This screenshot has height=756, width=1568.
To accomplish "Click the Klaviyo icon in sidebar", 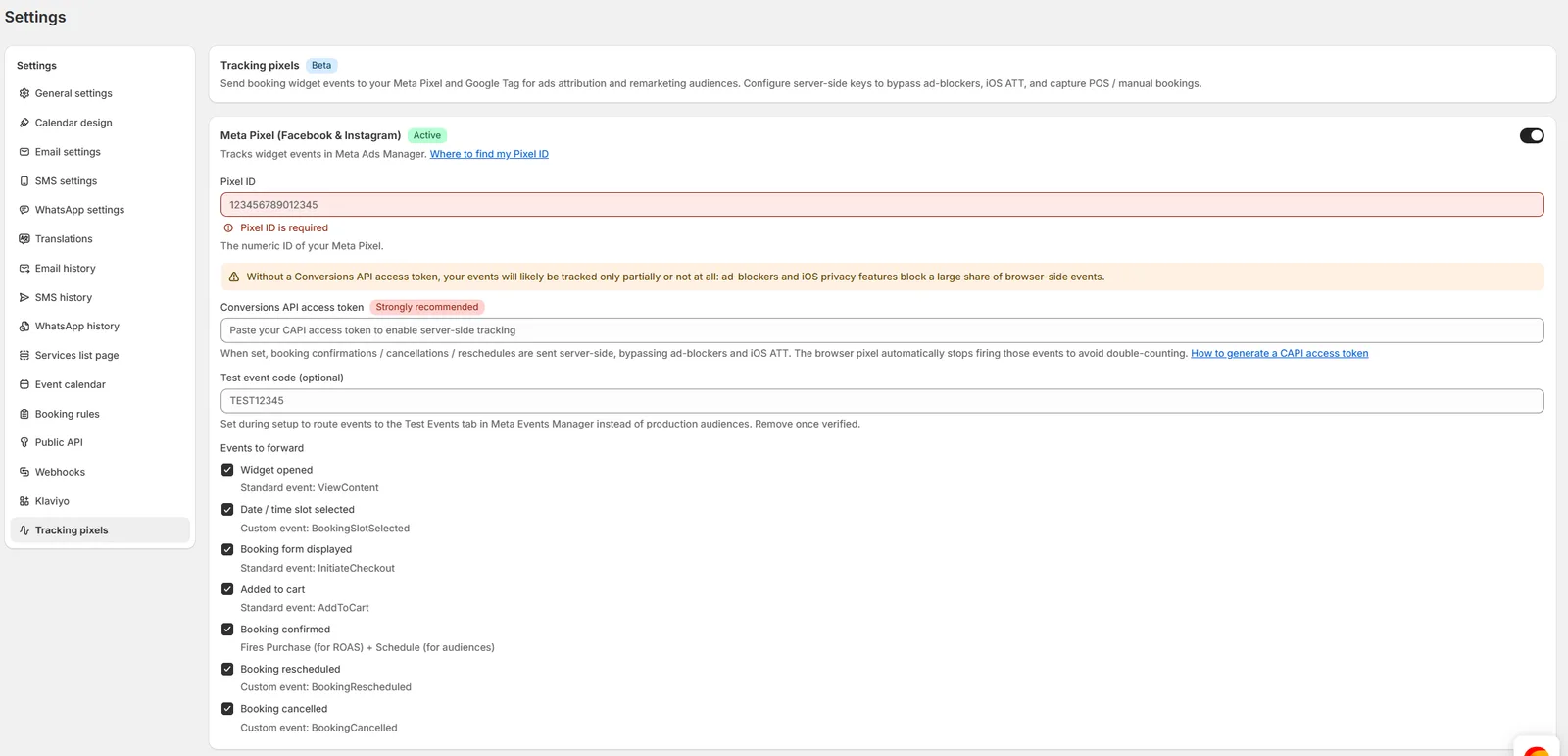I will point(24,501).
